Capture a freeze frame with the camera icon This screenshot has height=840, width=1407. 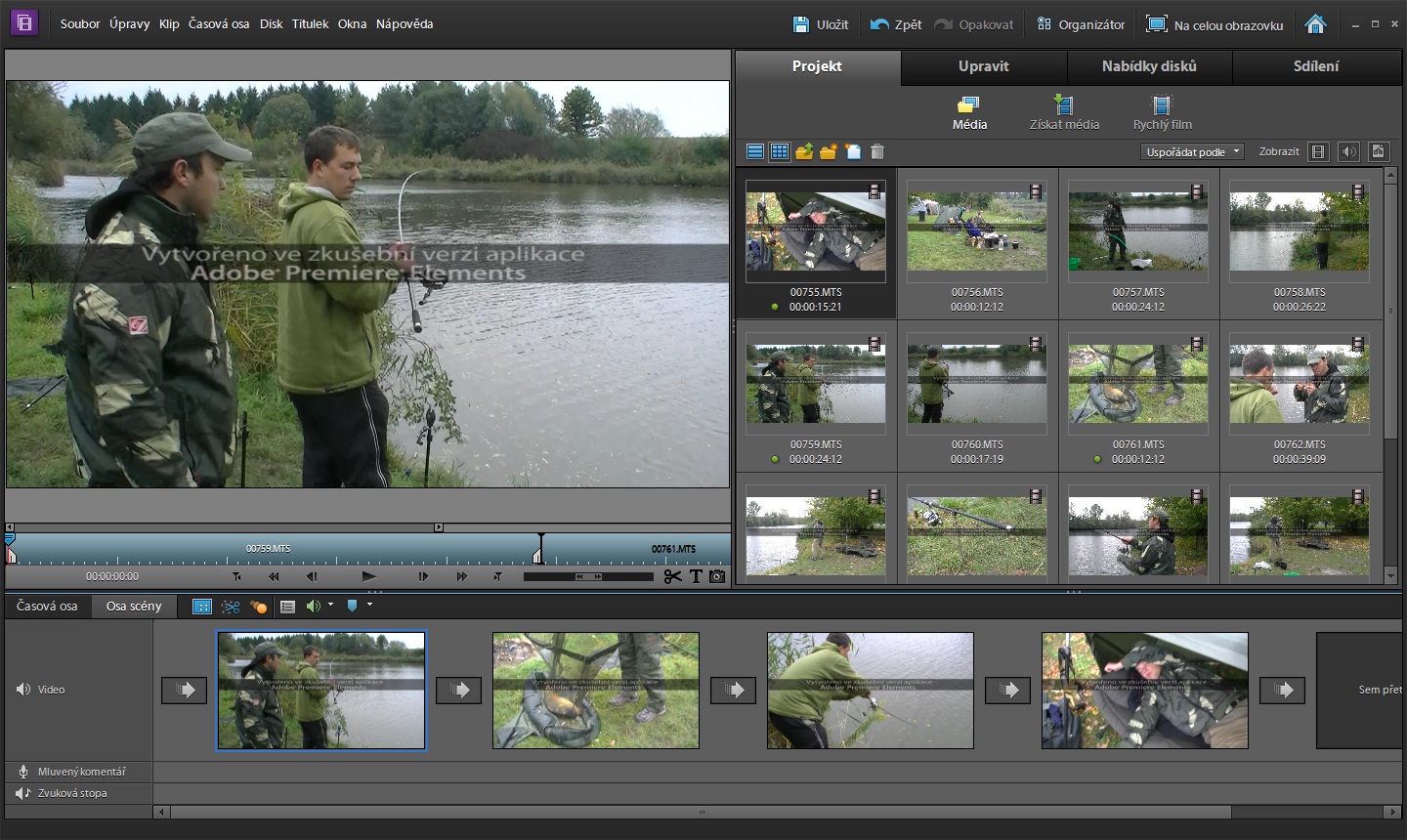(x=717, y=576)
